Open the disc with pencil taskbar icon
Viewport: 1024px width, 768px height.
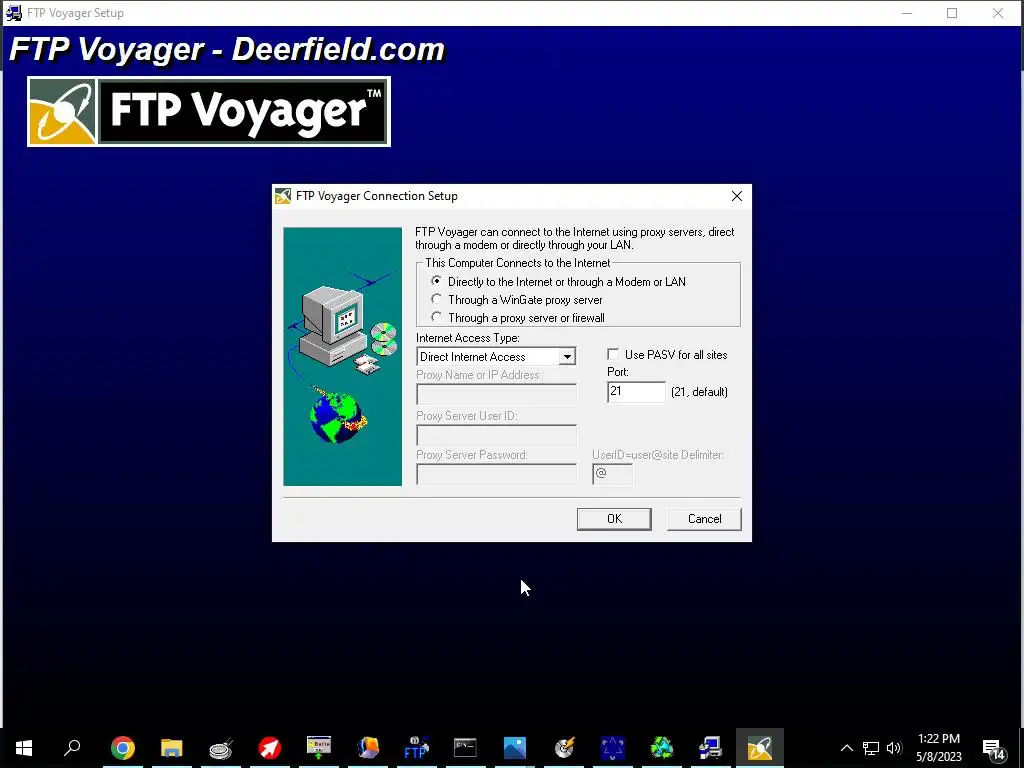pos(564,748)
